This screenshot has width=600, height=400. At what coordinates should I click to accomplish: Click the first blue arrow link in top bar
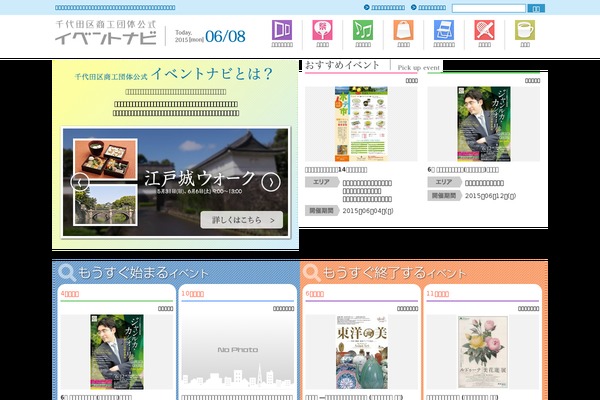pyautogui.click(x=385, y=7)
